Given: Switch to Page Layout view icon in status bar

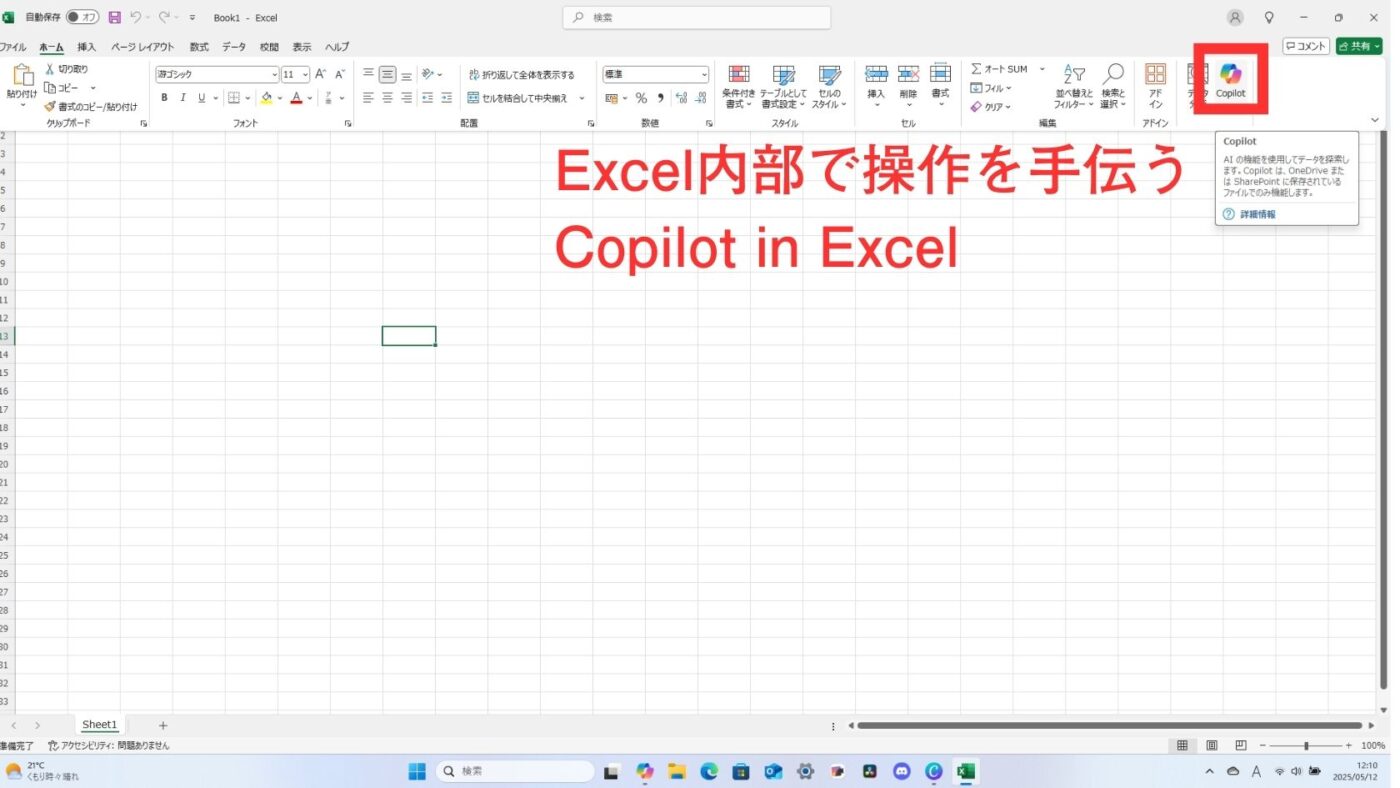Looking at the screenshot, I should click(1212, 745).
